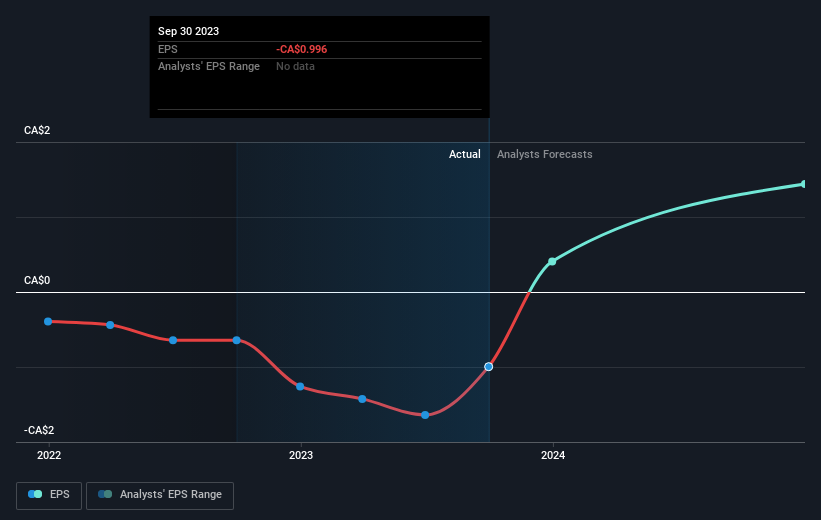
Task: Click the '2024' x-axis label
Action: [553, 455]
